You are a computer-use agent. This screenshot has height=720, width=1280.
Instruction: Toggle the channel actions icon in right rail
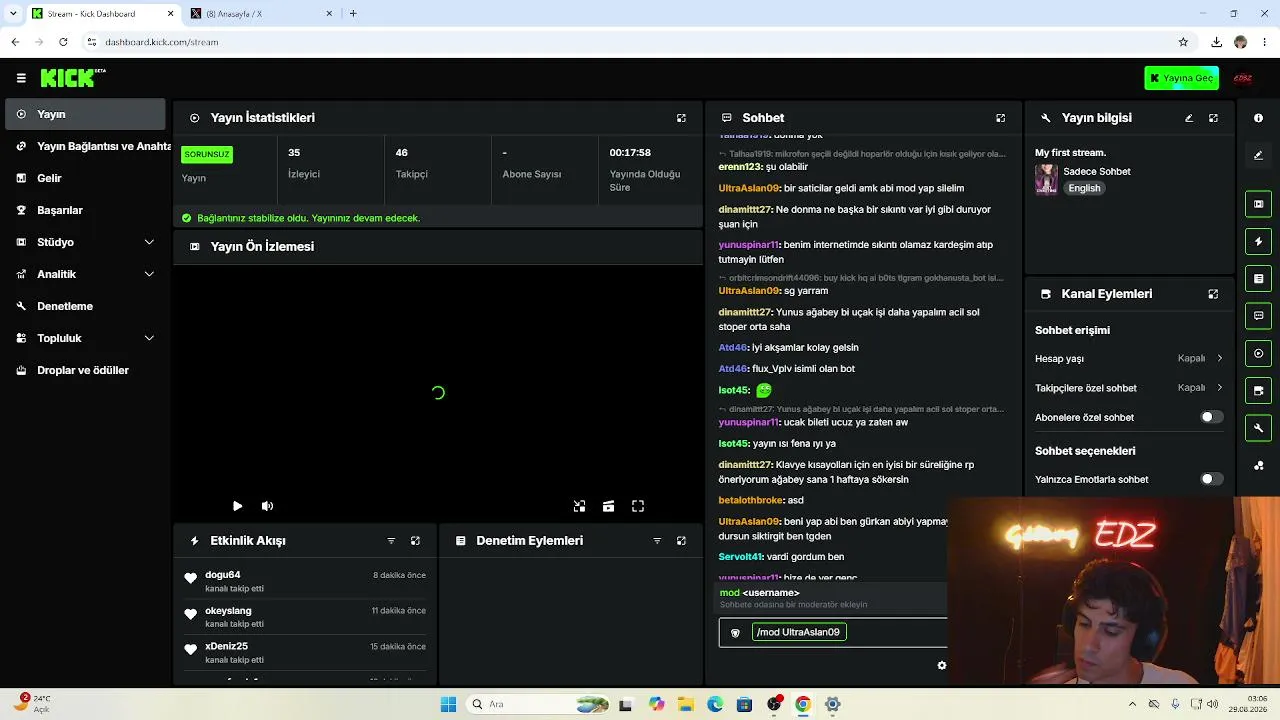coord(1258,390)
